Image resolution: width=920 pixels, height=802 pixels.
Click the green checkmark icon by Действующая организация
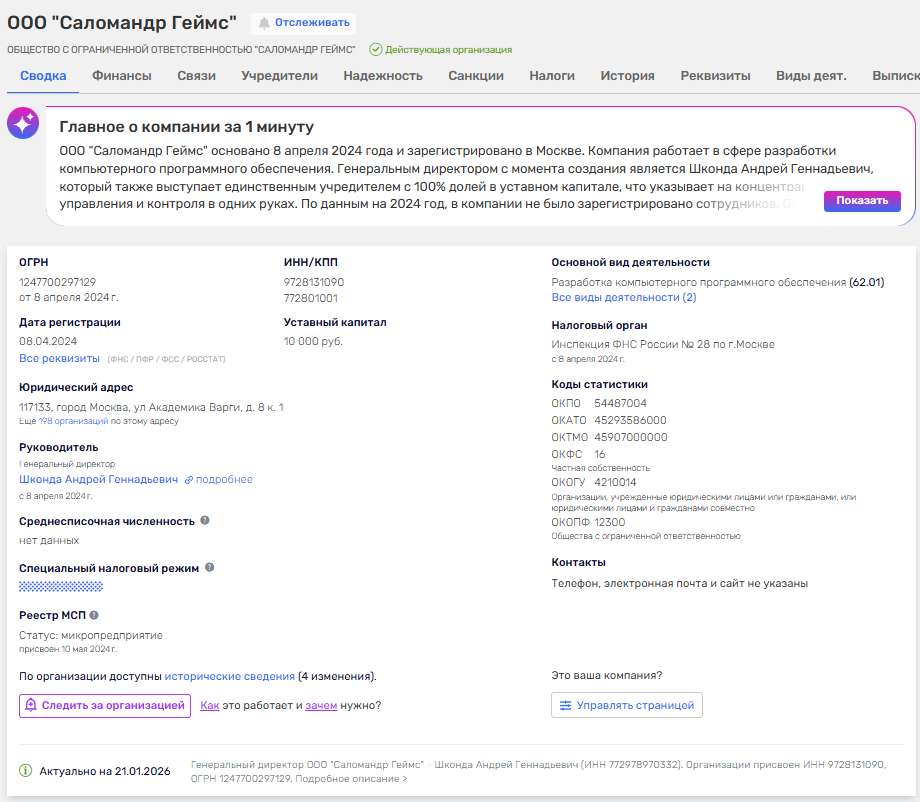[376, 49]
